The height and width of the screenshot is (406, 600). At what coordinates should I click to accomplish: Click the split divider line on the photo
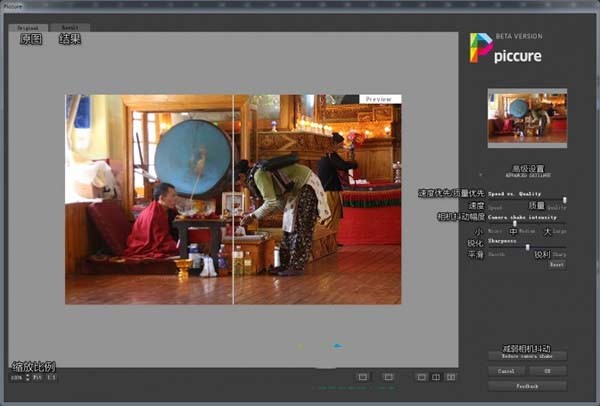click(233, 200)
